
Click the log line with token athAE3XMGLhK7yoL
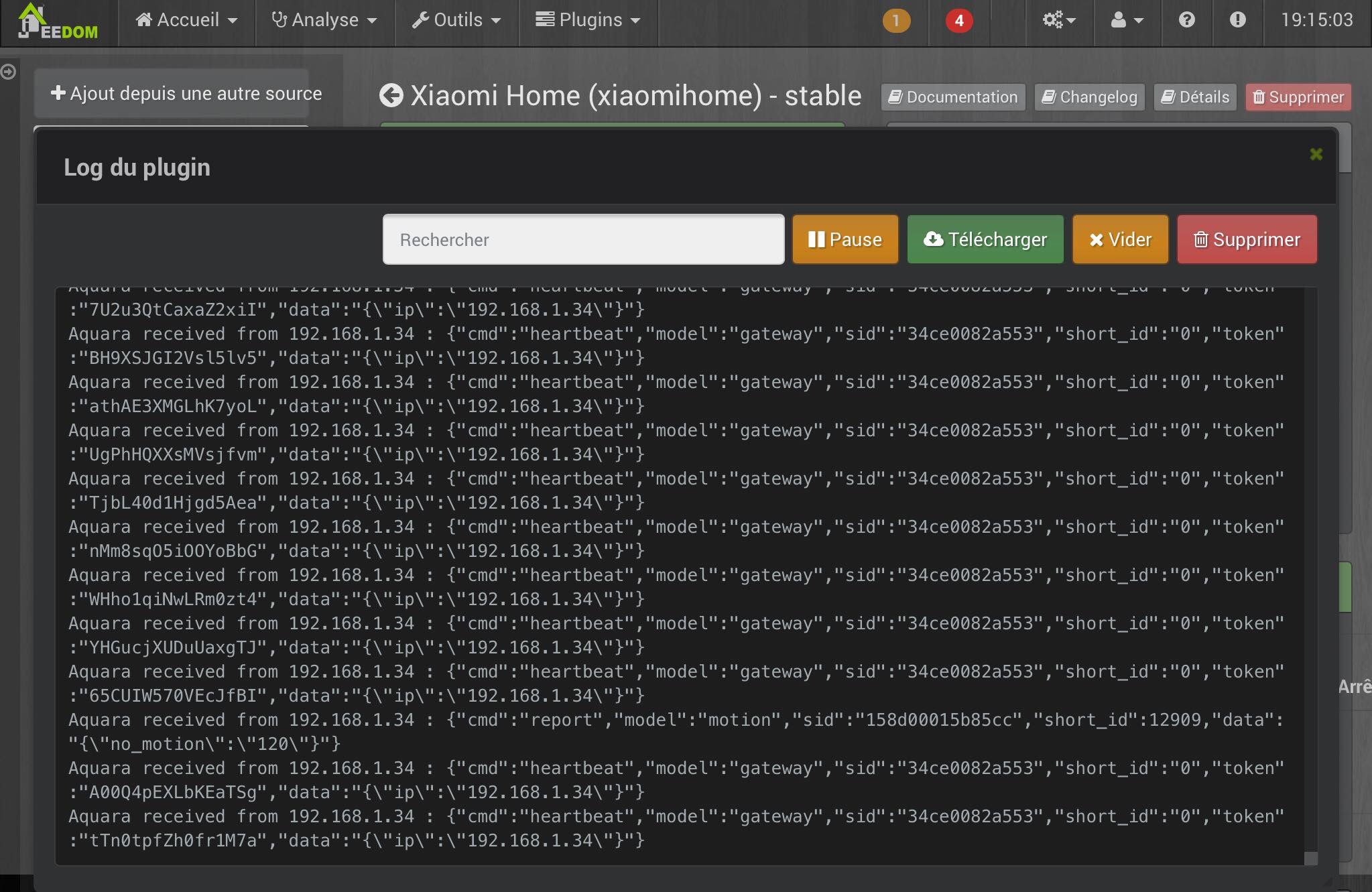click(357, 406)
